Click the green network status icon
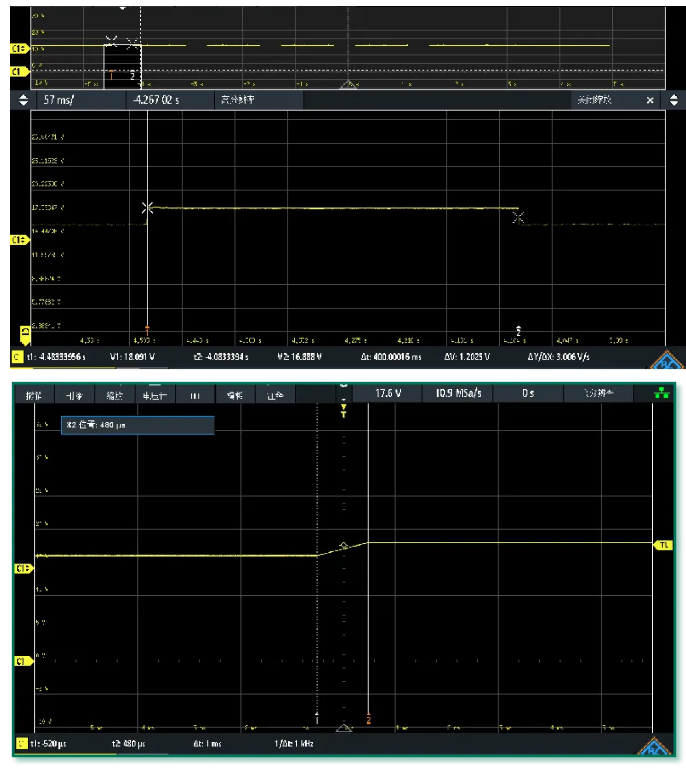The height and width of the screenshot is (768, 686). [x=661, y=394]
